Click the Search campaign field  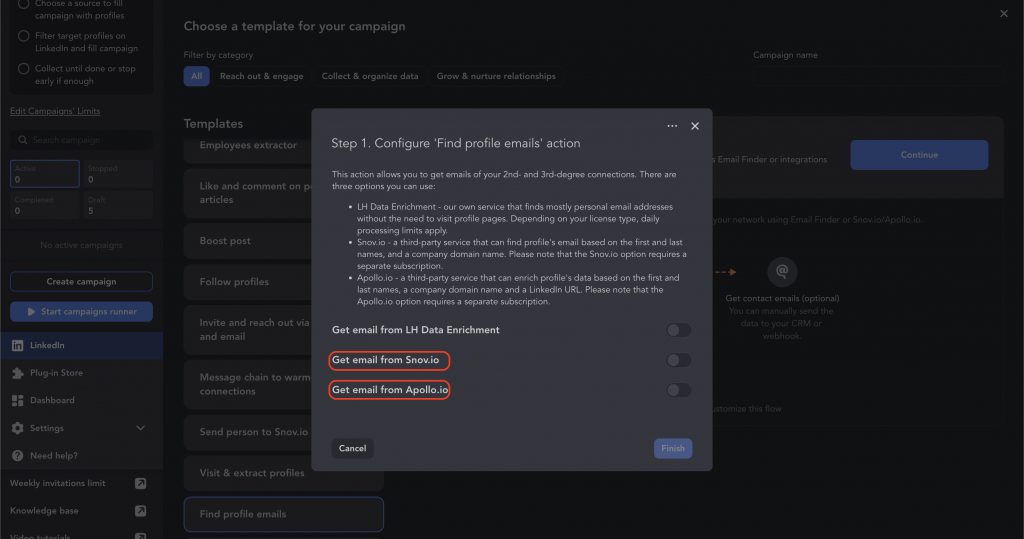82,140
